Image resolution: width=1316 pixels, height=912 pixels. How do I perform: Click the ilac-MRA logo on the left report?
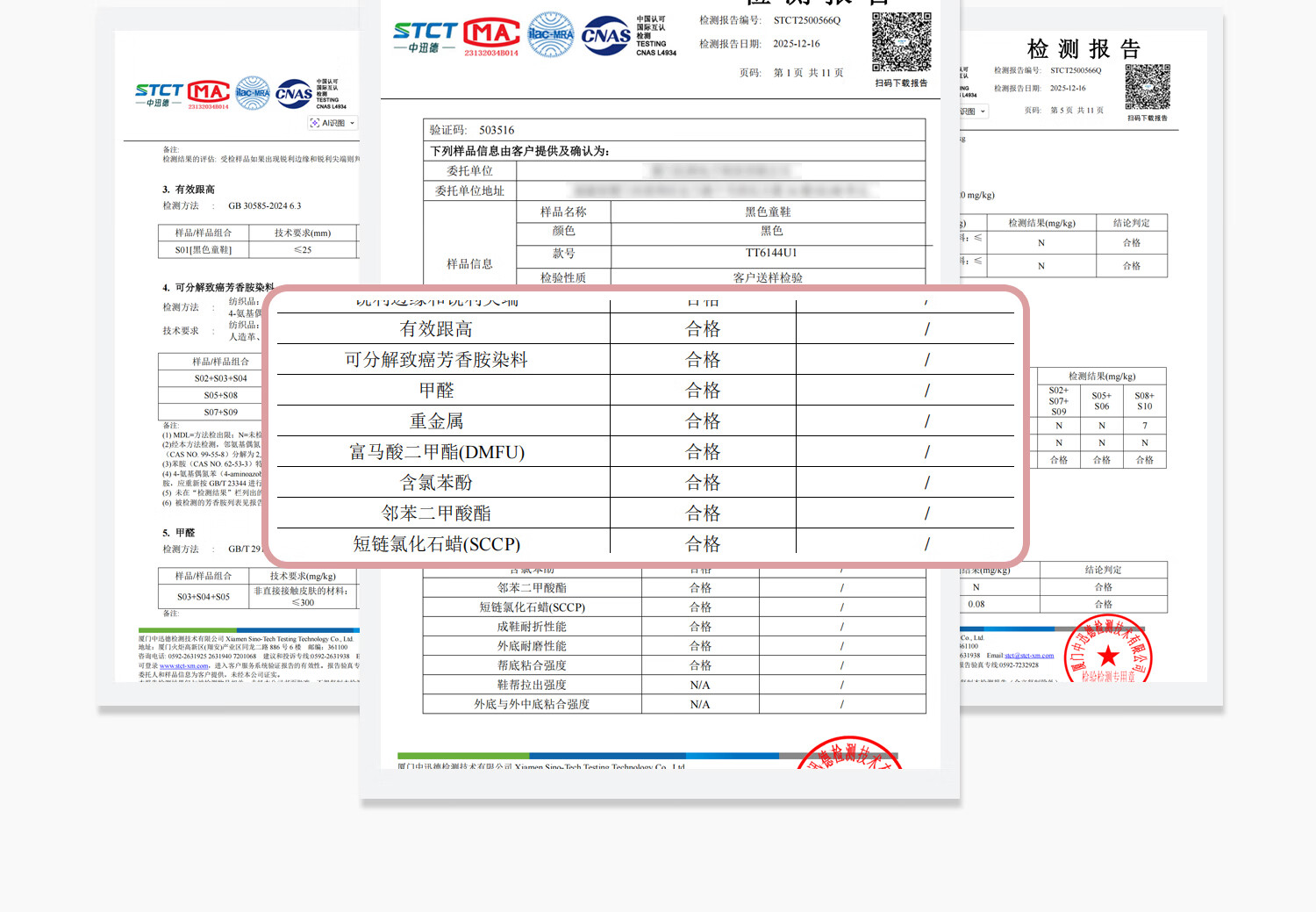pyautogui.click(x=253, y=93)
